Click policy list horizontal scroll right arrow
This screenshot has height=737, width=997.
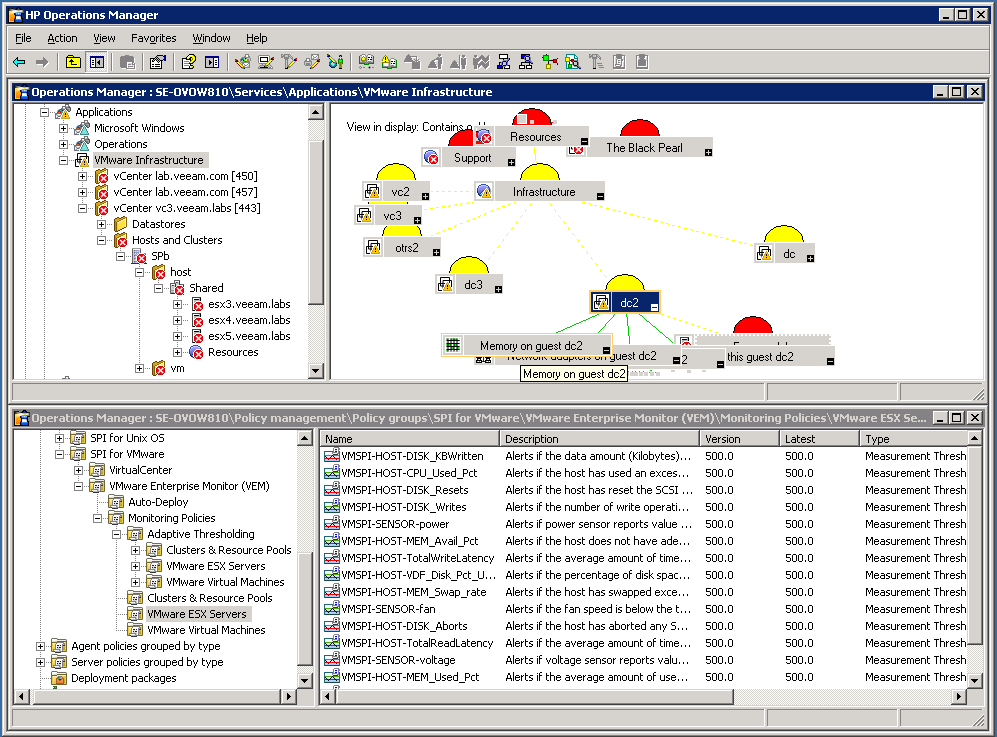[x=959, y=697]
